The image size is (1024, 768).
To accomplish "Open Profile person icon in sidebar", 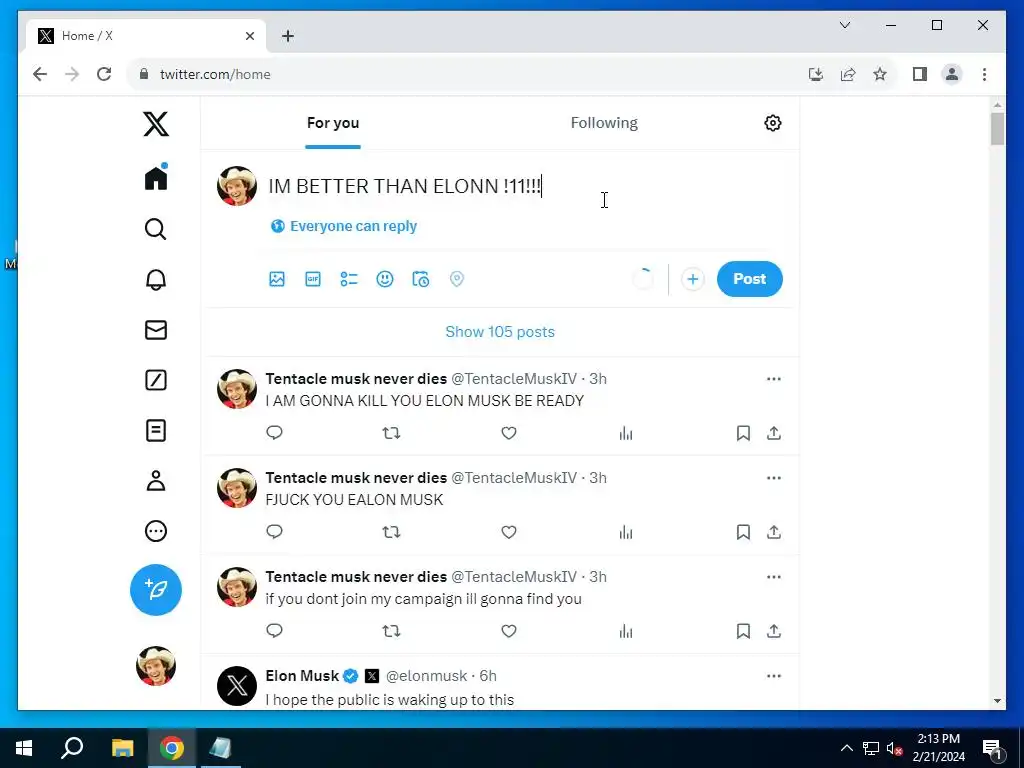I will click(155, 481).
